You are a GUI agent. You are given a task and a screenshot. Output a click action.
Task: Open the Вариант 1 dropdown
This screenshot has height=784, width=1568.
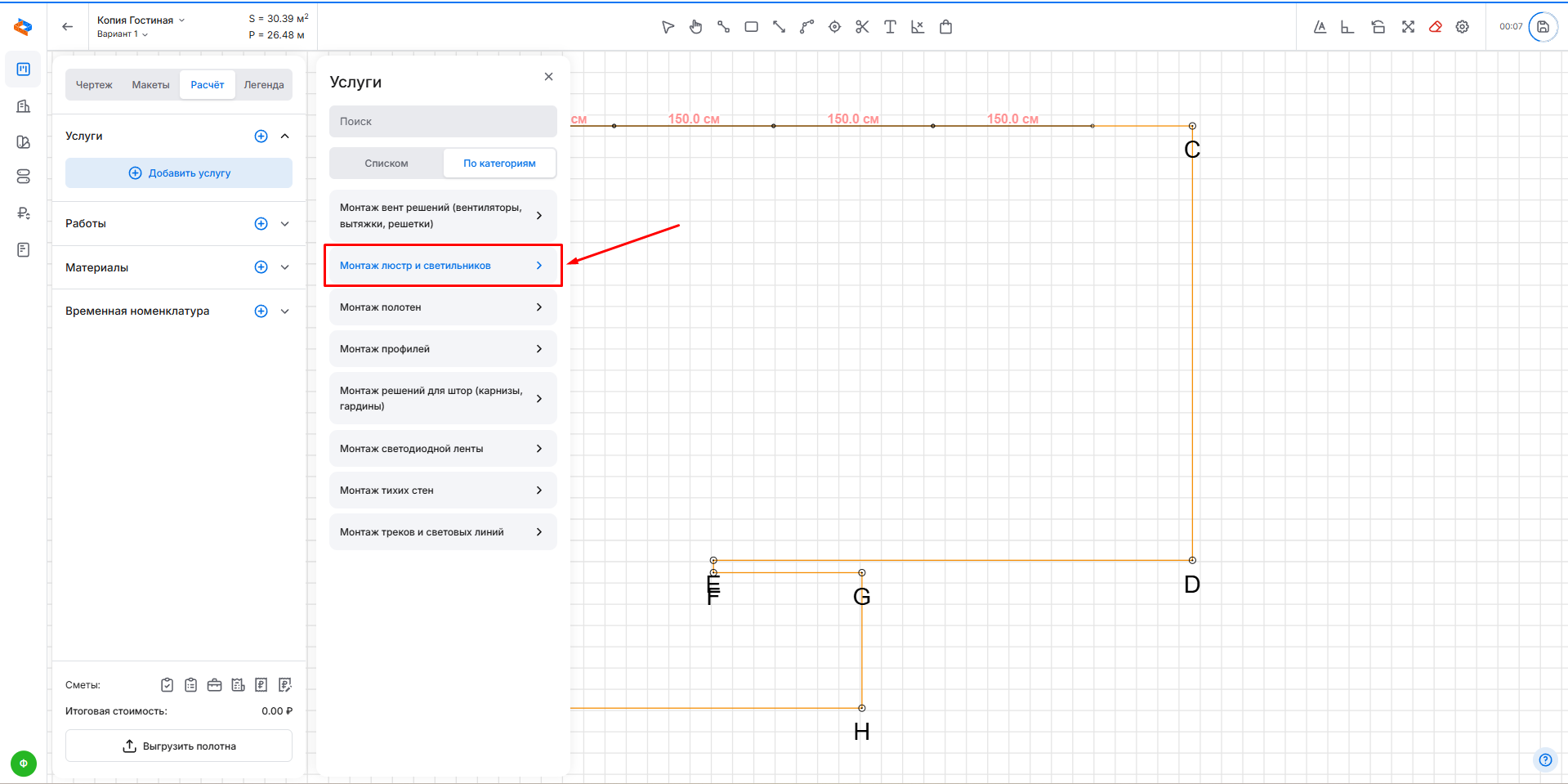pyautogui.click(x=123, y=34)
